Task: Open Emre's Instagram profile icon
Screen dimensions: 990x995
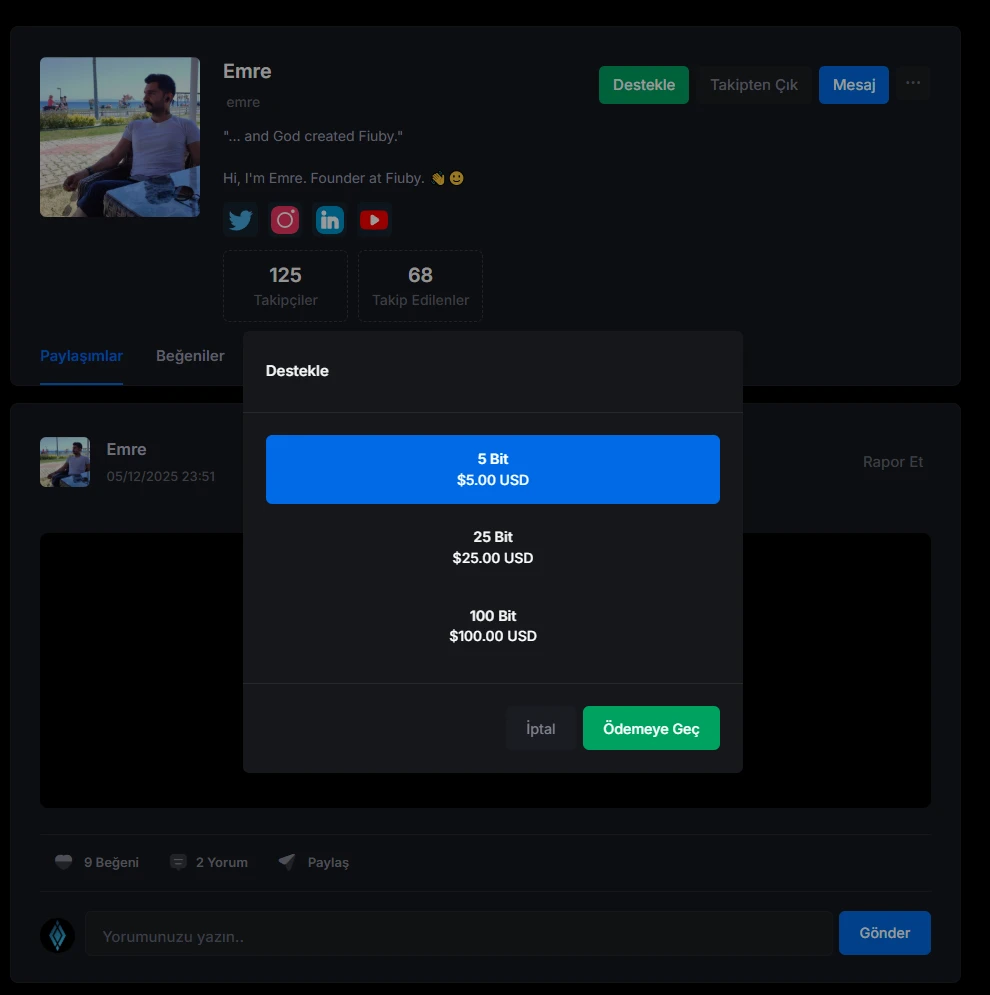Action: (285, 220)
